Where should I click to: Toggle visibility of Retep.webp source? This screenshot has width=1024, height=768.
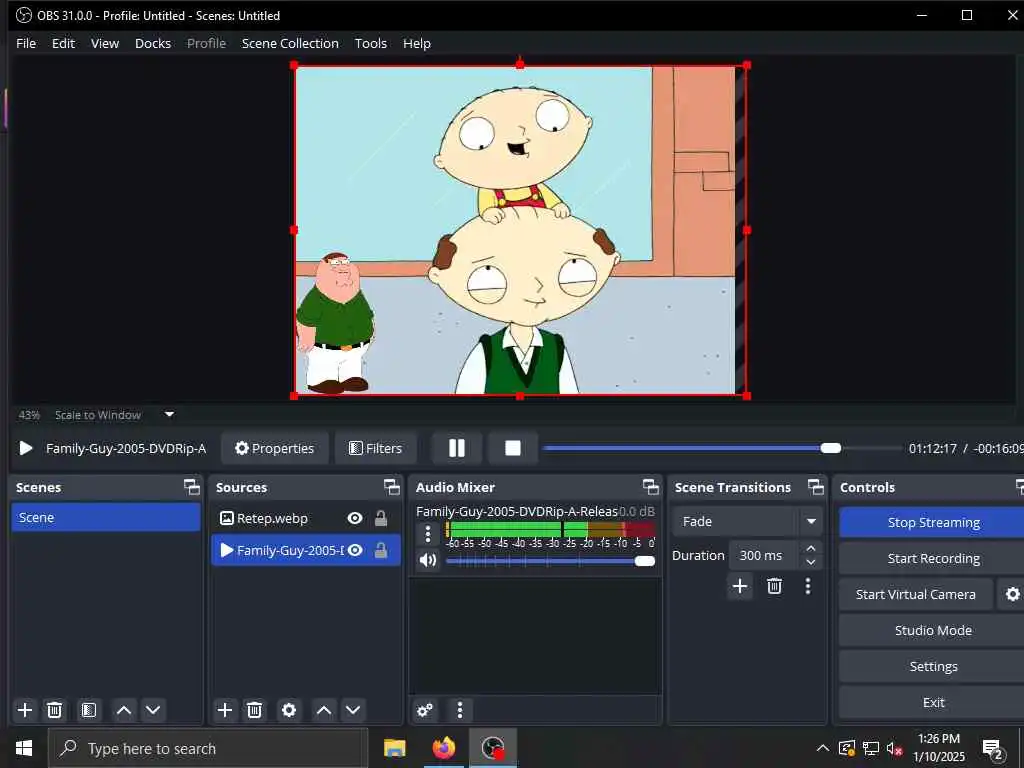tap(355, 518)
